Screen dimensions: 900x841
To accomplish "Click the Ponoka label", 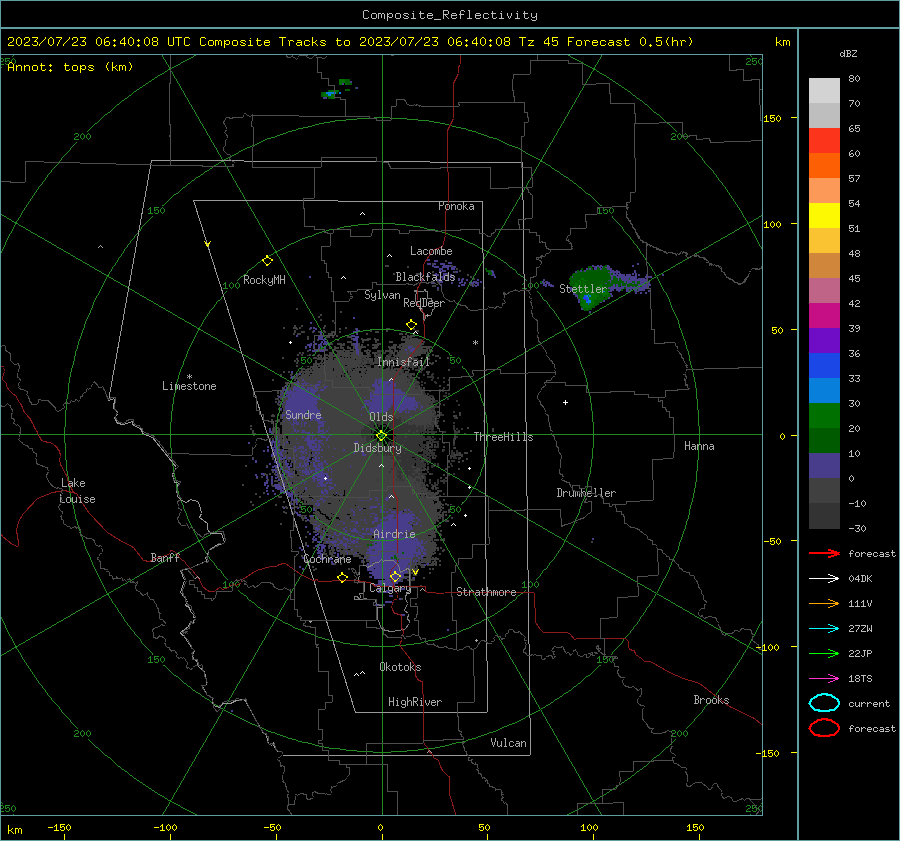I will [456, 206].
